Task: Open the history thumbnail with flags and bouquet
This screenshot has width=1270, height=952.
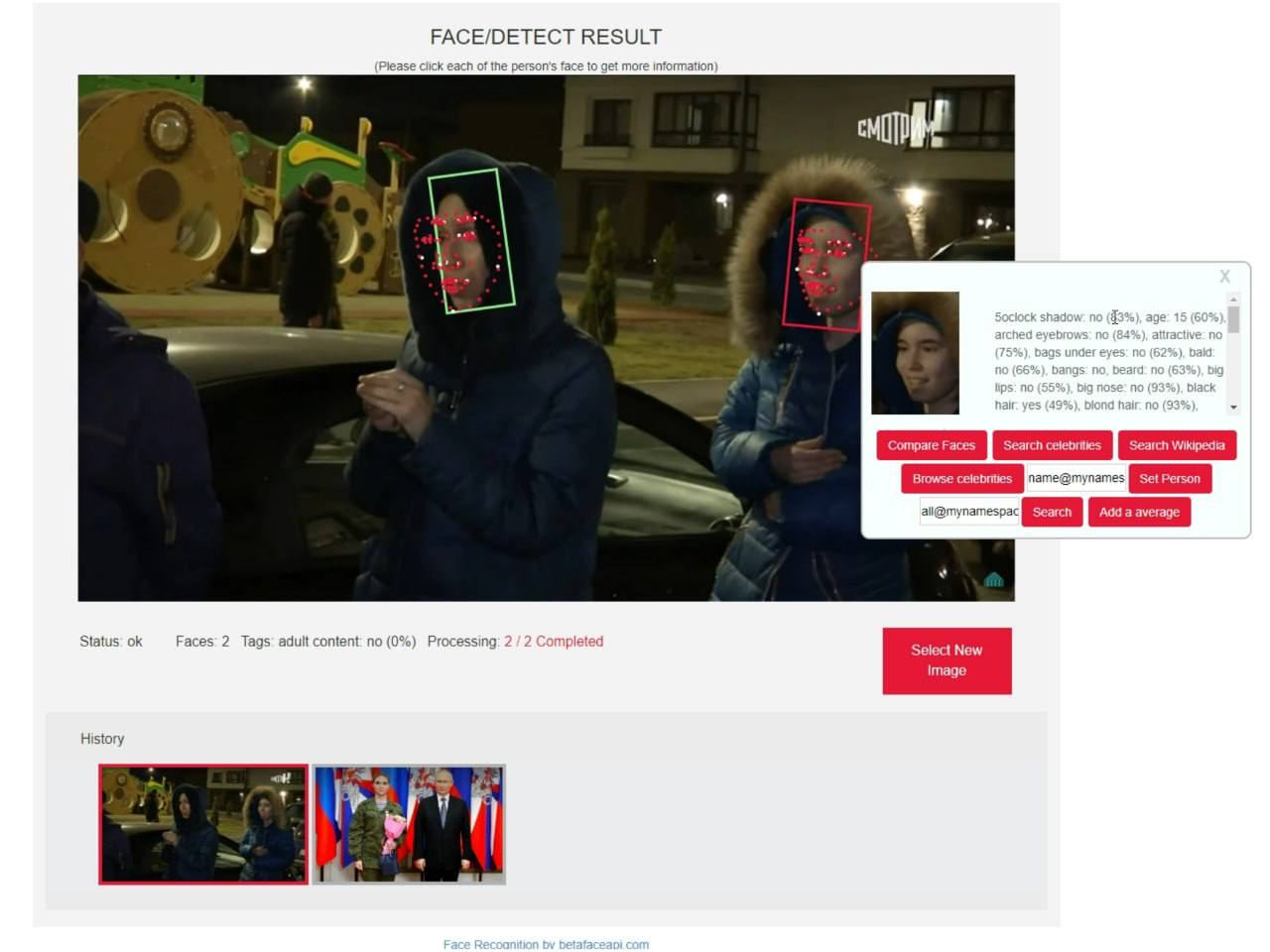Action: (x=409, y=824)
